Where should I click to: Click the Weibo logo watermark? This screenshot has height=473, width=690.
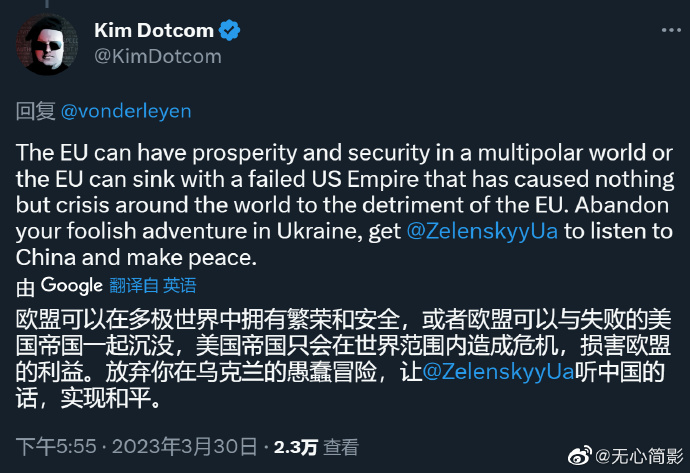coord(578,455)
